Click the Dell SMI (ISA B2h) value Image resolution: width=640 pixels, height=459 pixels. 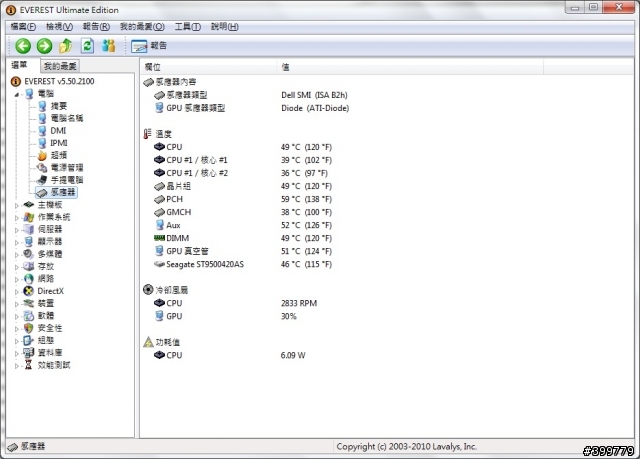(x=314, y=95)
